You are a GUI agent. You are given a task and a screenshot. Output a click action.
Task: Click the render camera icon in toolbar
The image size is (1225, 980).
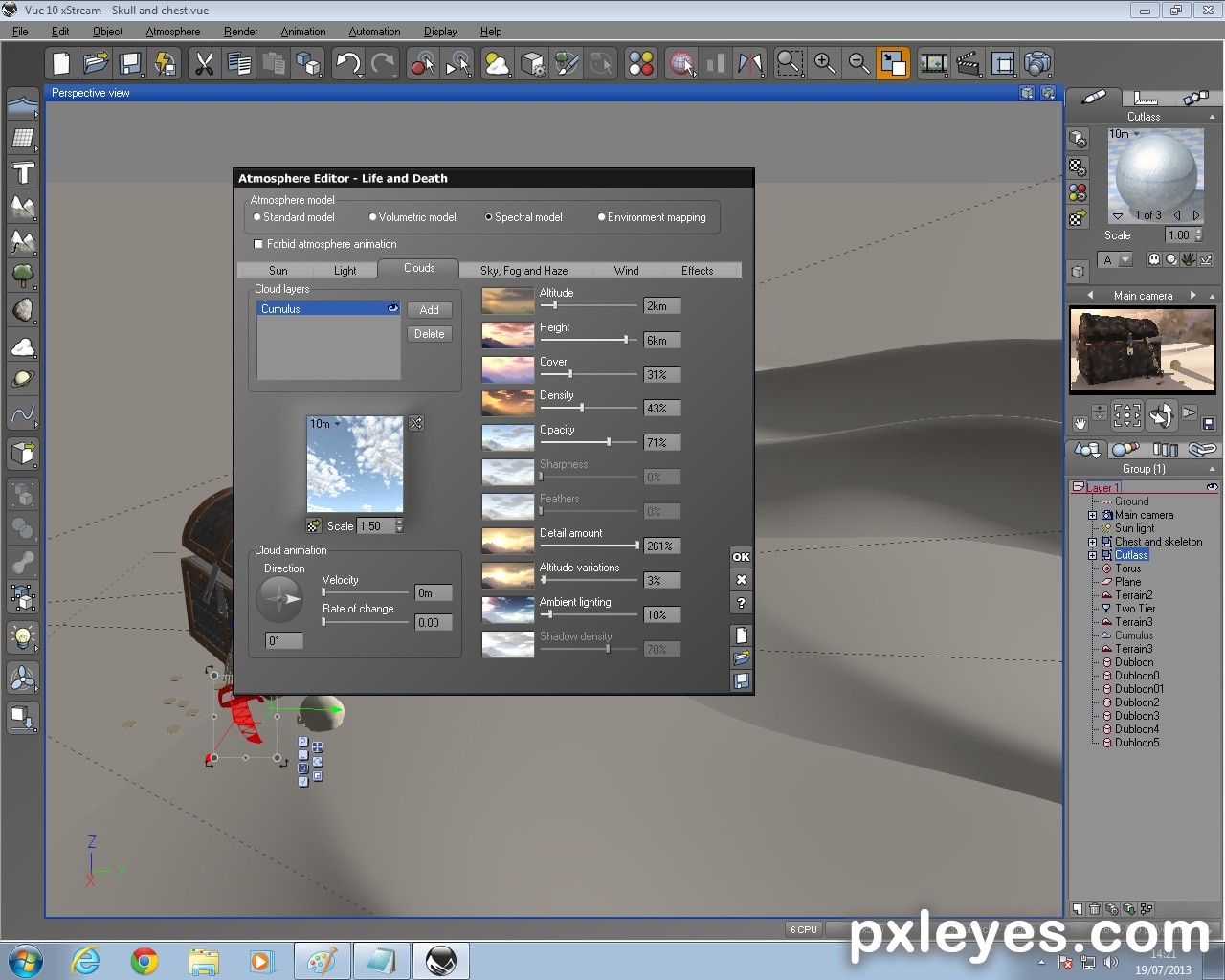1037,64
